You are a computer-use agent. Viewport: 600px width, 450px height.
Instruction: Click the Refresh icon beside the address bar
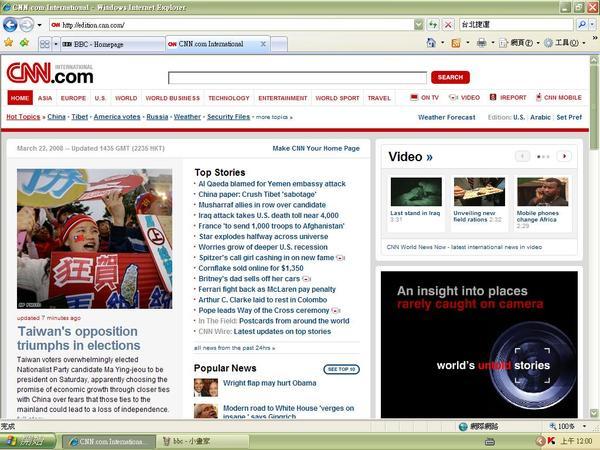pyautogui.click(x=433, y=25)
